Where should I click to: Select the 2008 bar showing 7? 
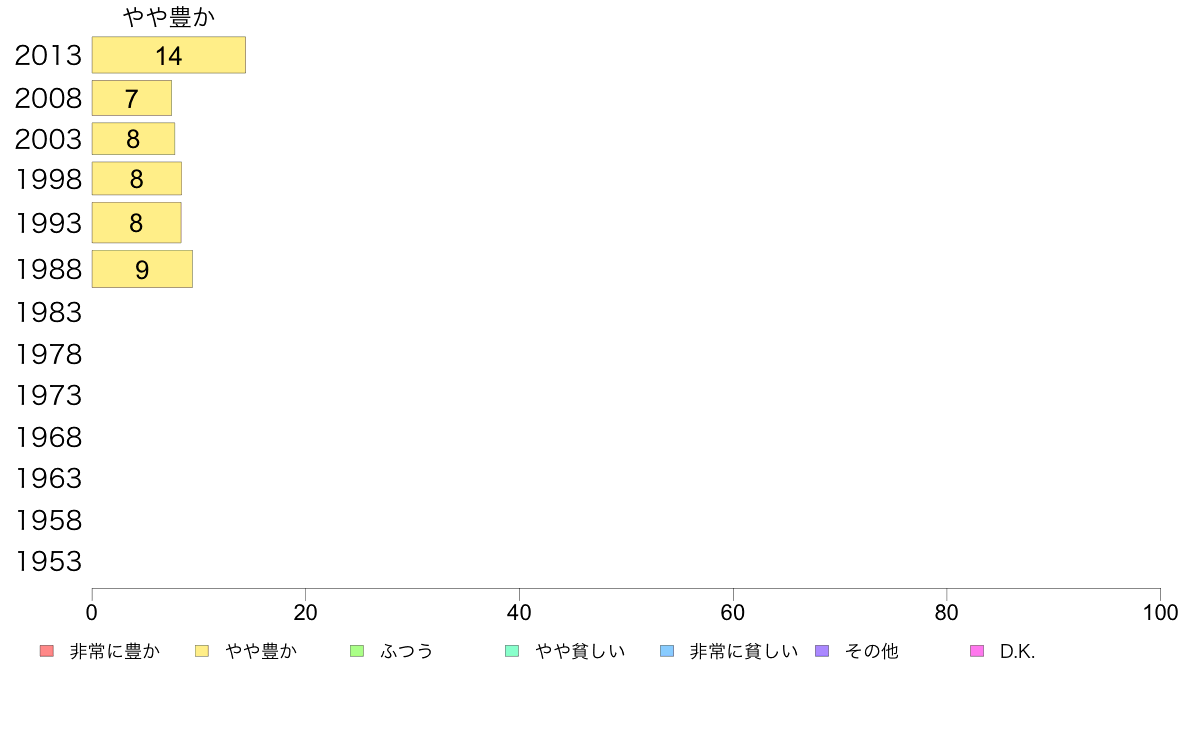pyautogui.click(x=132, y=99)
